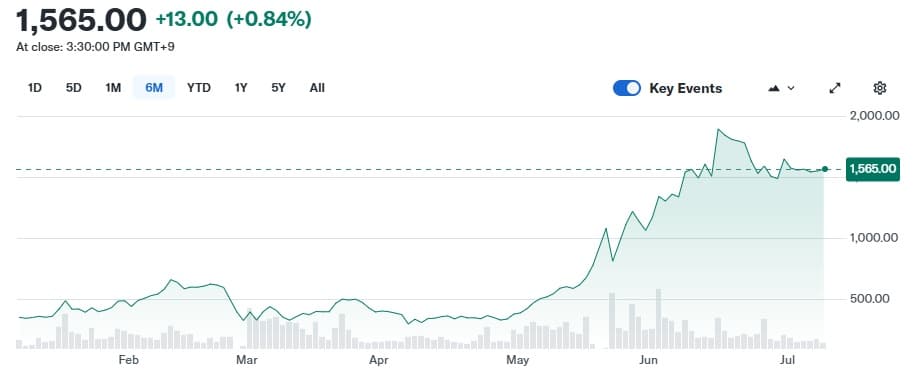The image size is (914, 375).
Task: Expand chart to full screen
Action: pos(835,88)
